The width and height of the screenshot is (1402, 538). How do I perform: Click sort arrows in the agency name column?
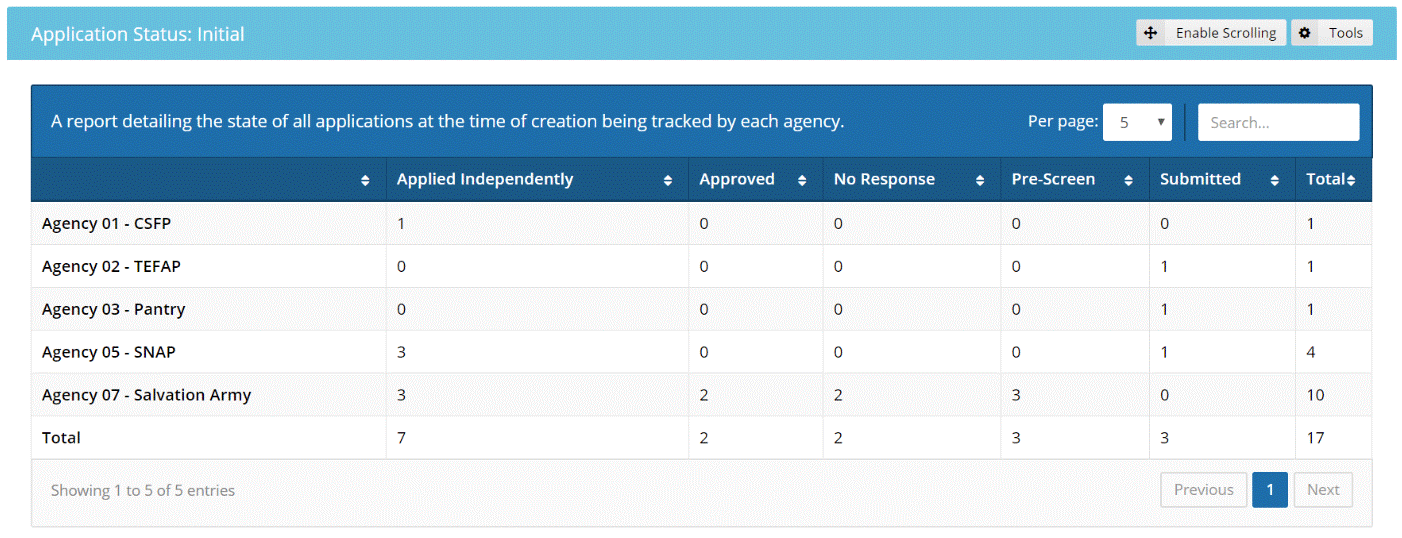(x=365, y=181)
